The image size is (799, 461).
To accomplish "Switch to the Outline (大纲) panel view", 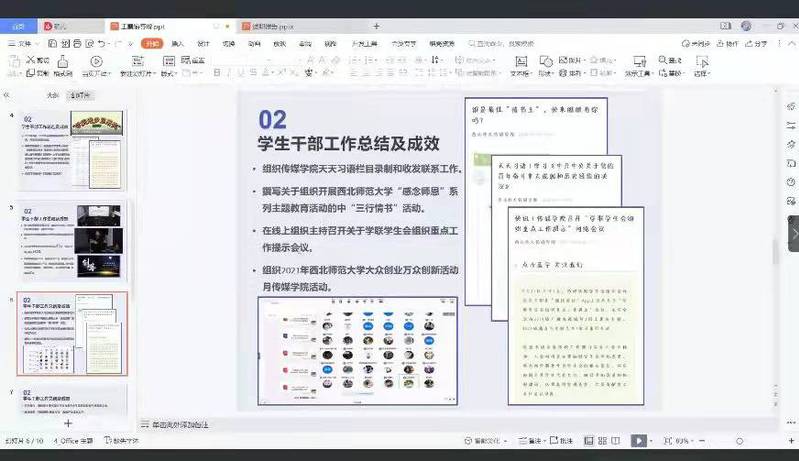I will 52,95.
